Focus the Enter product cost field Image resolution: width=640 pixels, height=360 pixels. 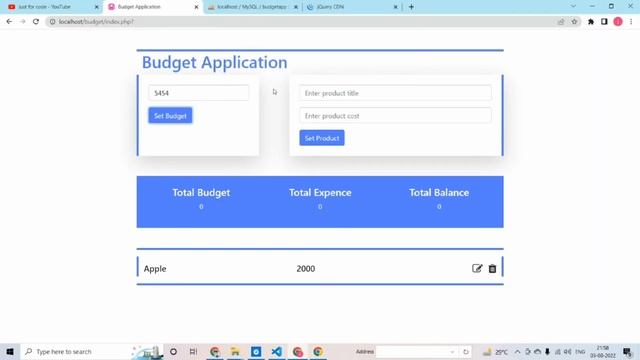[x=395, y=116]
